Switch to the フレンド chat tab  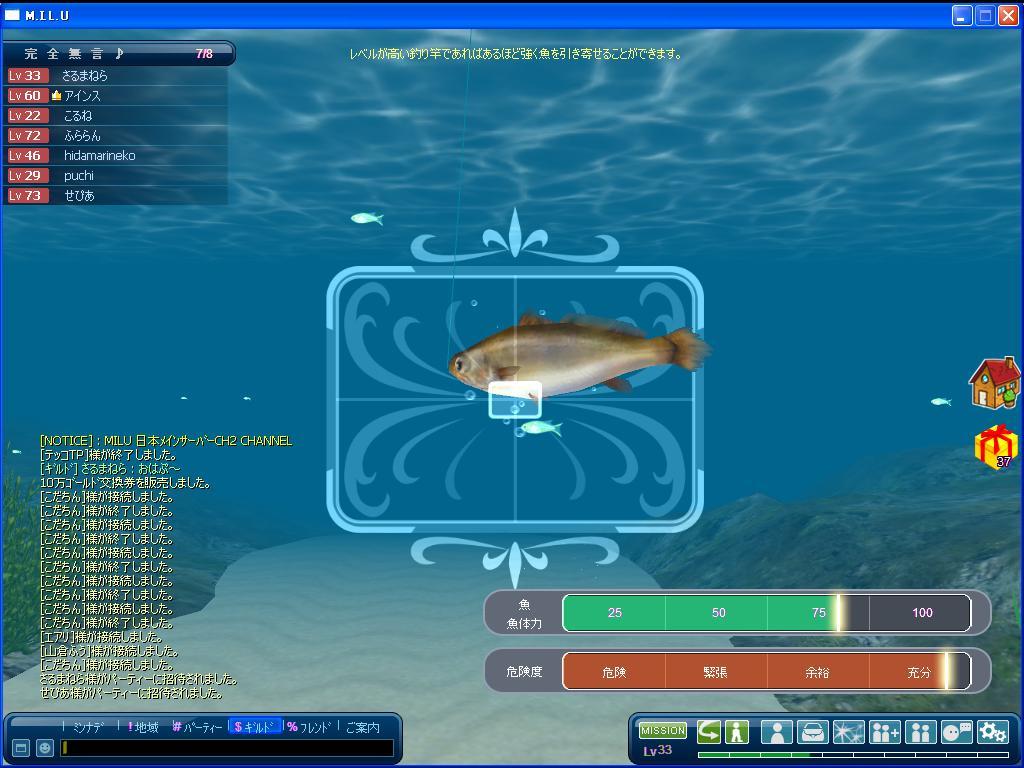[310, 727]
